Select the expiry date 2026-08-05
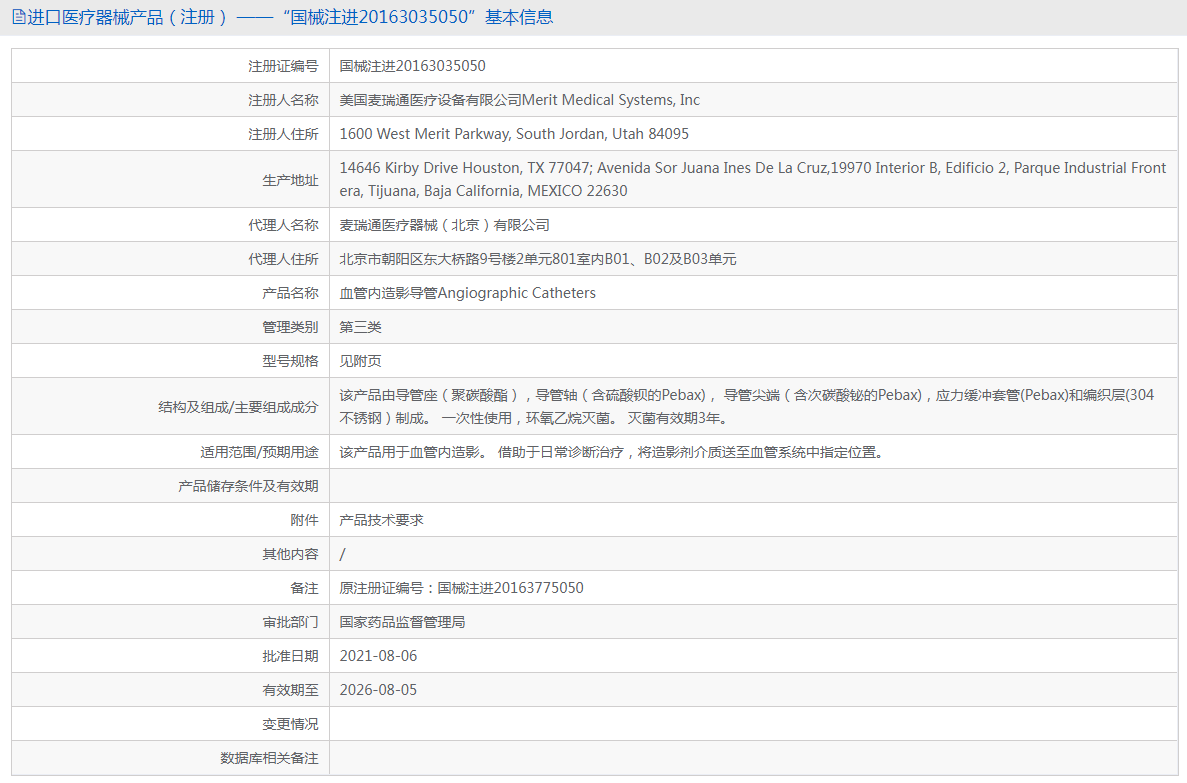 379,691
